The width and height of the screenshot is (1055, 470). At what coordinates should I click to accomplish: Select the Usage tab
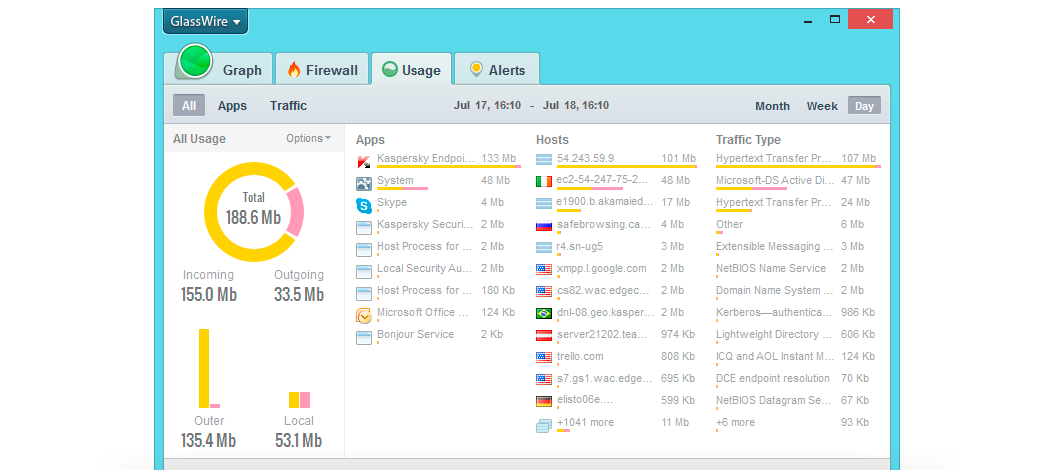pyautogui.click(x=411, y=70)
